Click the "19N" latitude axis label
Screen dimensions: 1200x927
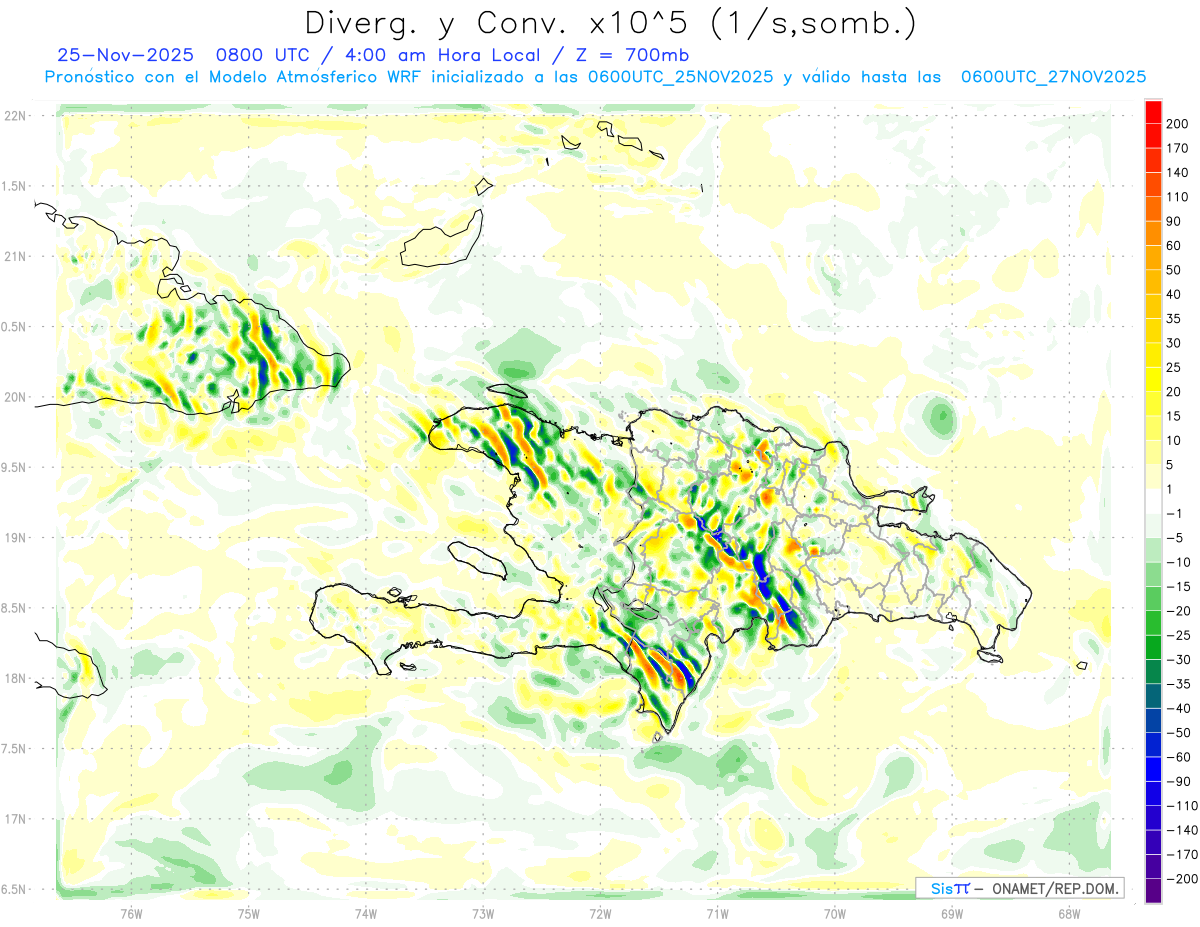pos(15,538)
